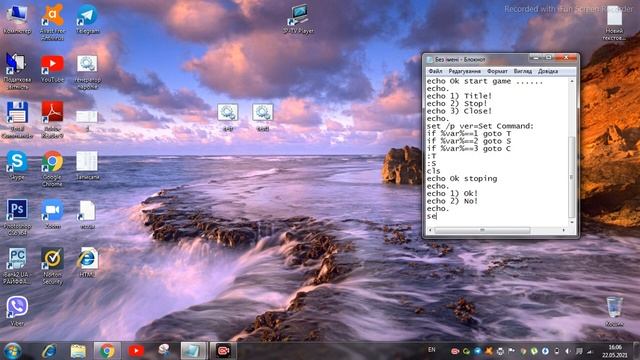The width and height of the screenshot is (640, 360).
Task: Click the Notepad vertical scrollbar down arrow
Action: (x=572, y=222)
